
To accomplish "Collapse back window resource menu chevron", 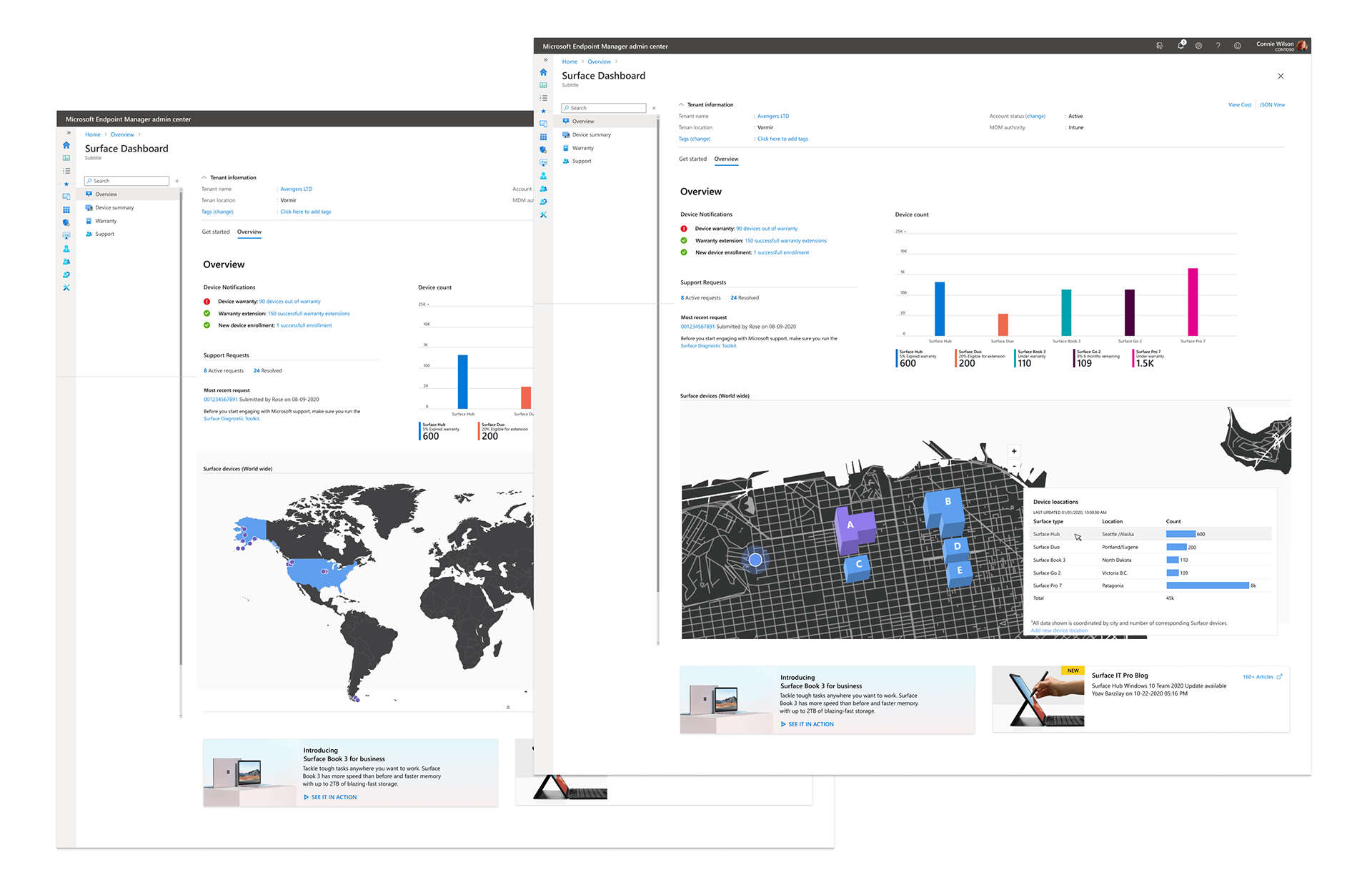I will pos(177,181).
